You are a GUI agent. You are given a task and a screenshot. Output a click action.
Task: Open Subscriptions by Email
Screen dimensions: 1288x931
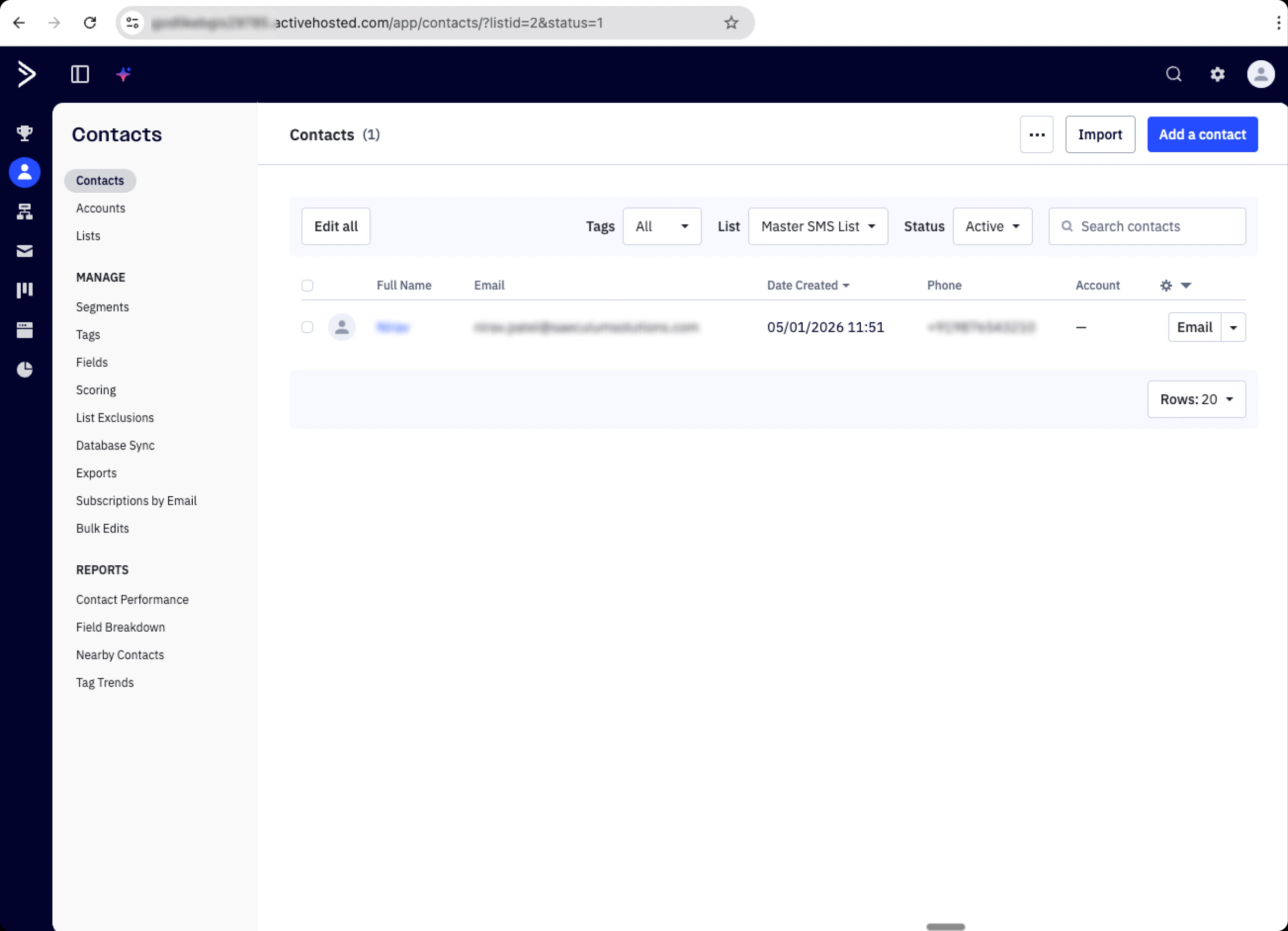point(136,501)
